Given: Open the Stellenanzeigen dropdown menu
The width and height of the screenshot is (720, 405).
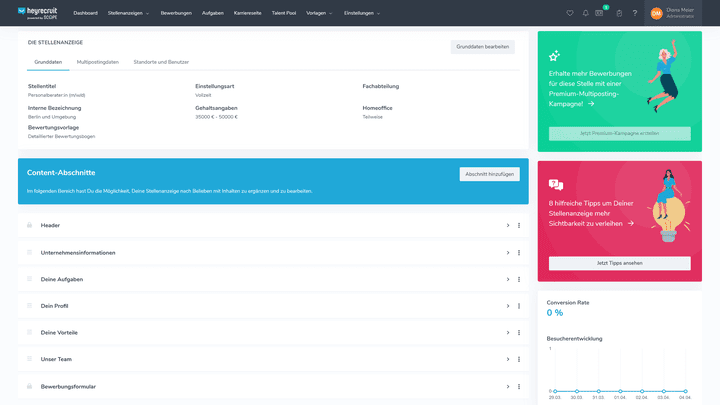Looking at the screenshot, I should click(129, 13).
